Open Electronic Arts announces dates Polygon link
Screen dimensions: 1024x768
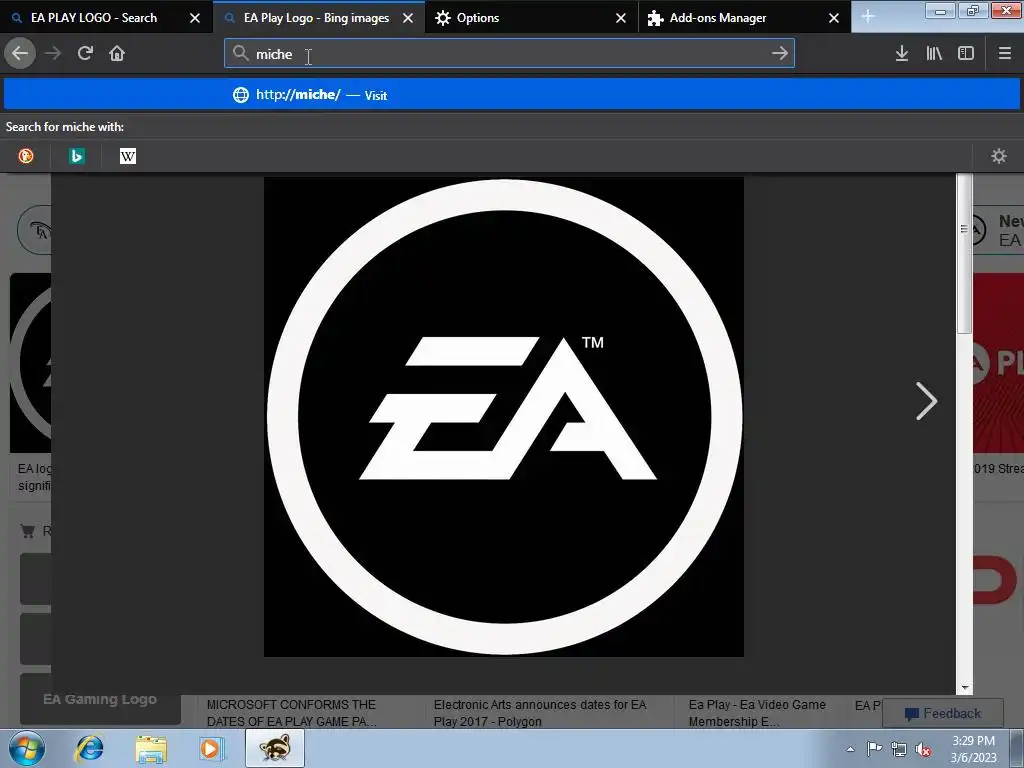[539, 713]
